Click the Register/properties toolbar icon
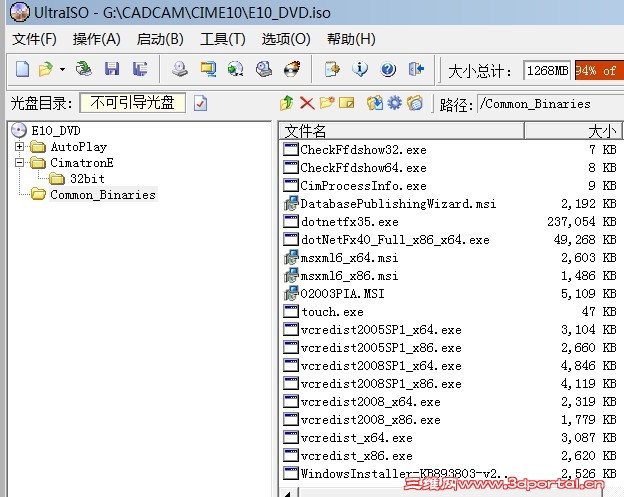The height and width of the screenshot is (497, 624). click(332, 69)
